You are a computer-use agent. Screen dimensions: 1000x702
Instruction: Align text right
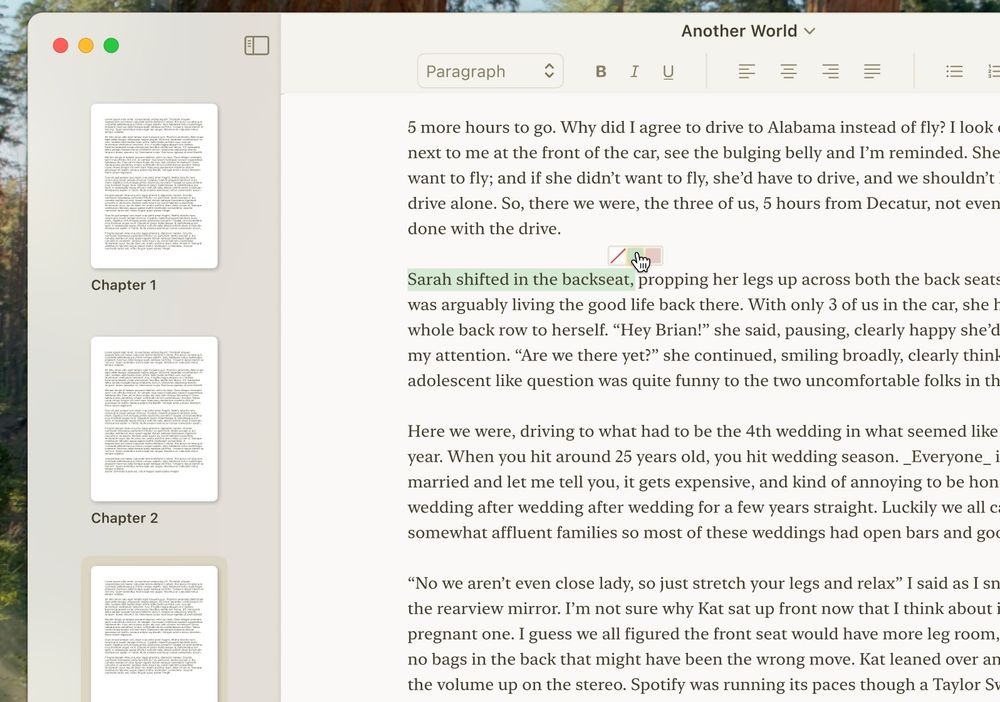click(830, 71)
